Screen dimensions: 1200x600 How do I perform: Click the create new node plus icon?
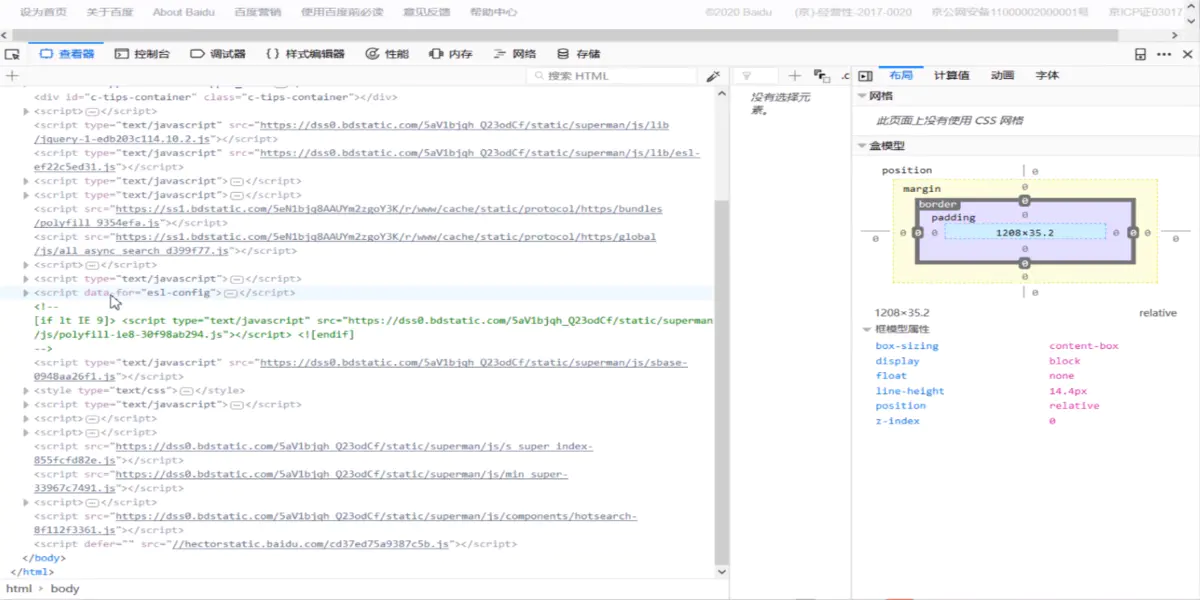[12, 76]
